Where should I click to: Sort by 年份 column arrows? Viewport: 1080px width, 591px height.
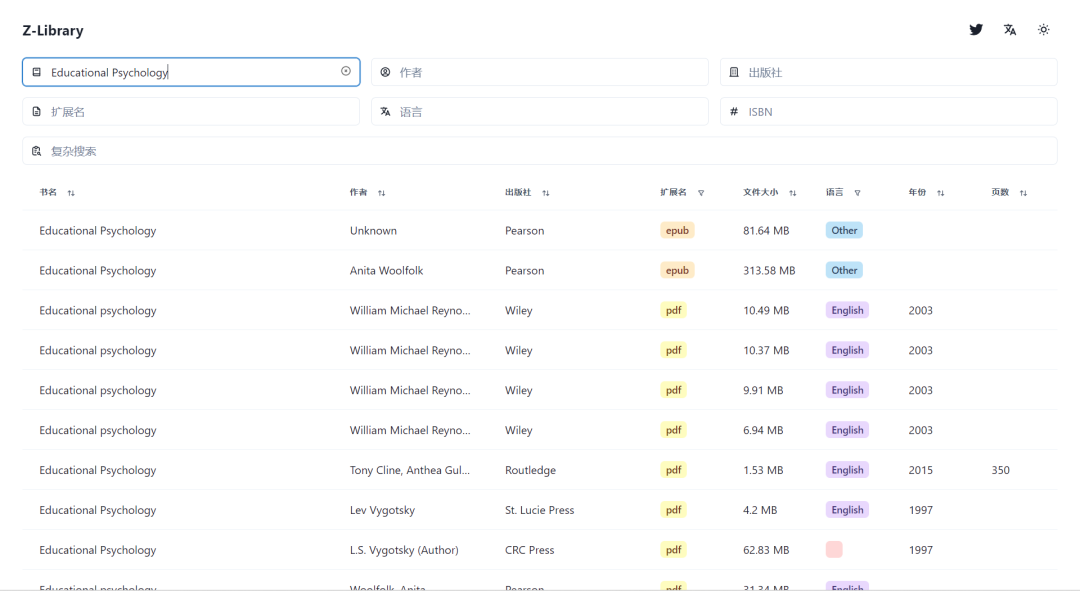(941, 193)
